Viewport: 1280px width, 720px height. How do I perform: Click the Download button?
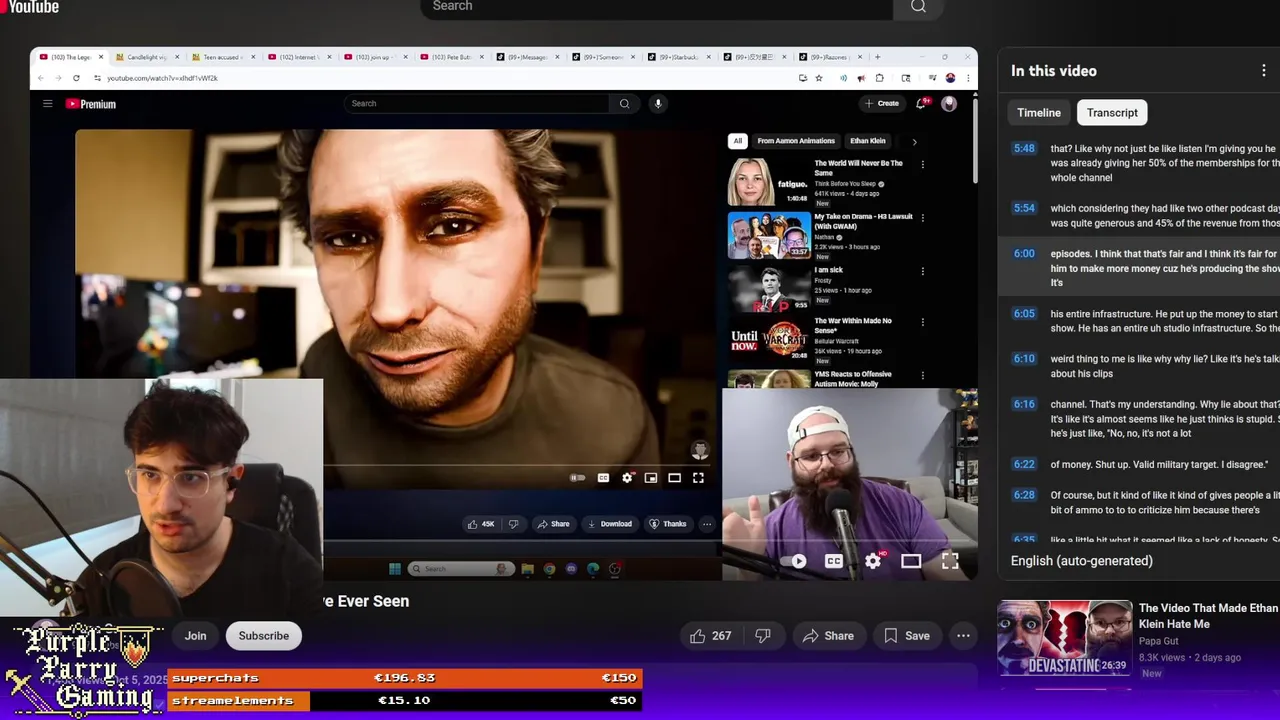coord(609,524)
